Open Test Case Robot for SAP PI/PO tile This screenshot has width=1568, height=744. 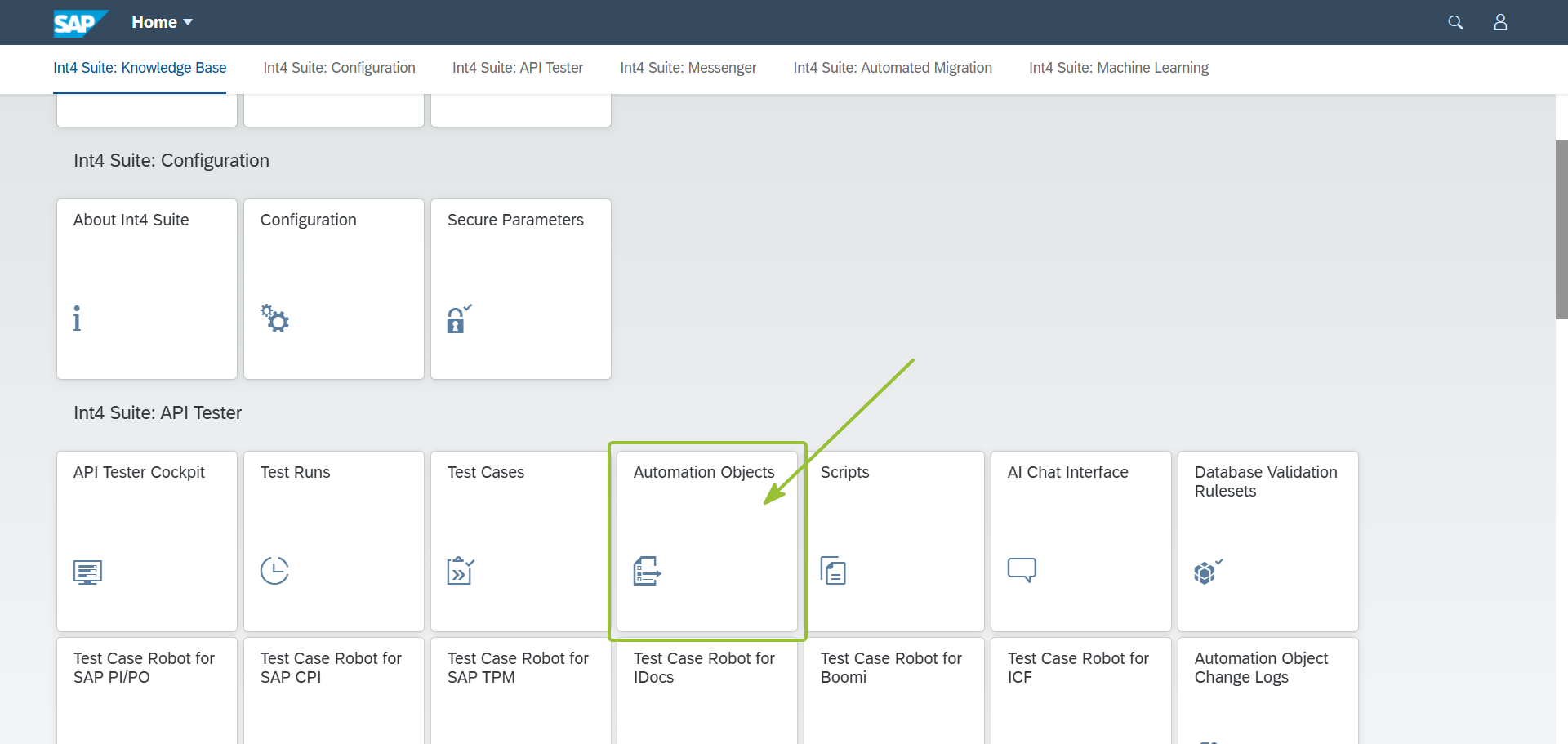tap(147, 691)
